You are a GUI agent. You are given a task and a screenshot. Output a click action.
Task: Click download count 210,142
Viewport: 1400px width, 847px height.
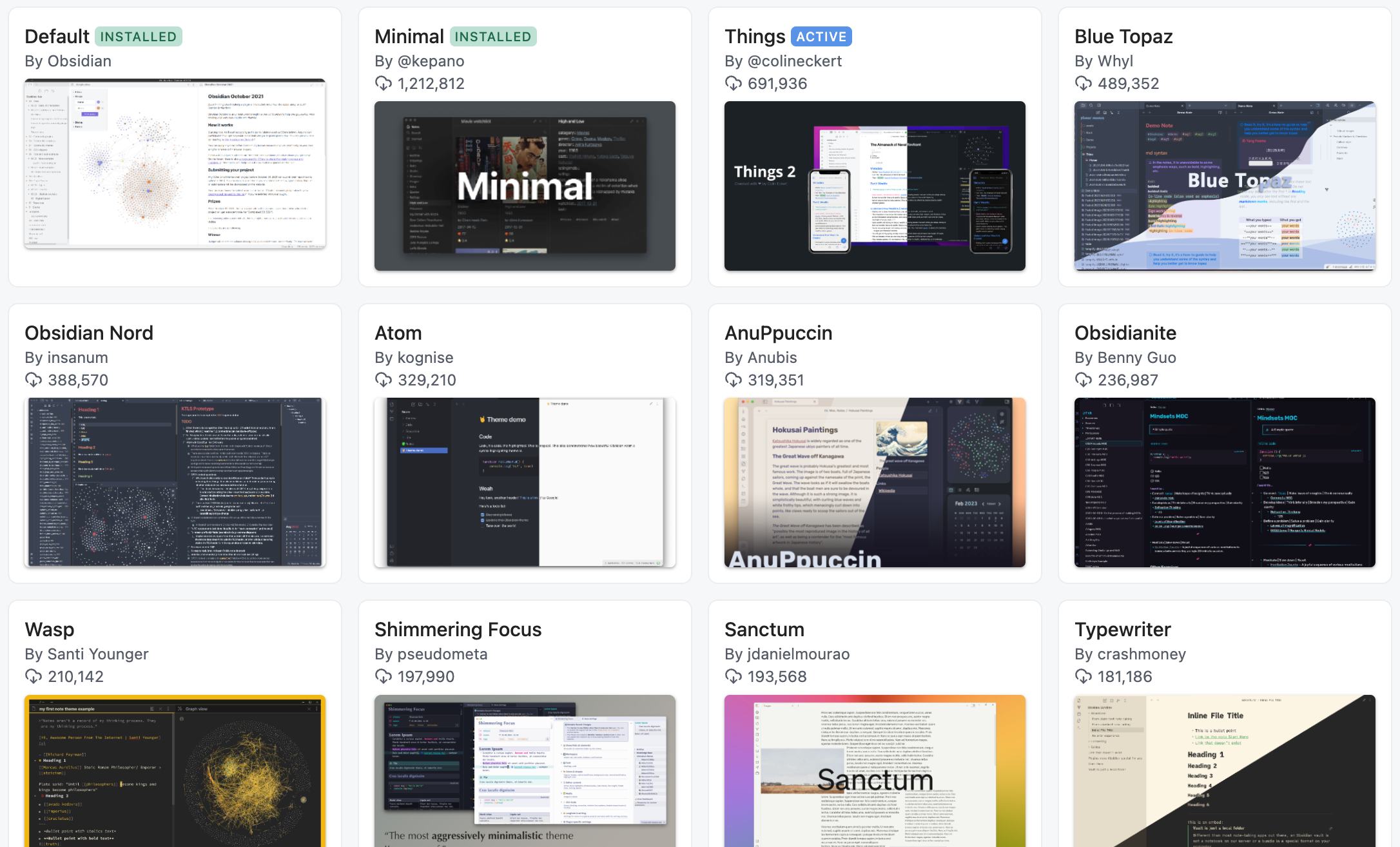tap(75, 677)
